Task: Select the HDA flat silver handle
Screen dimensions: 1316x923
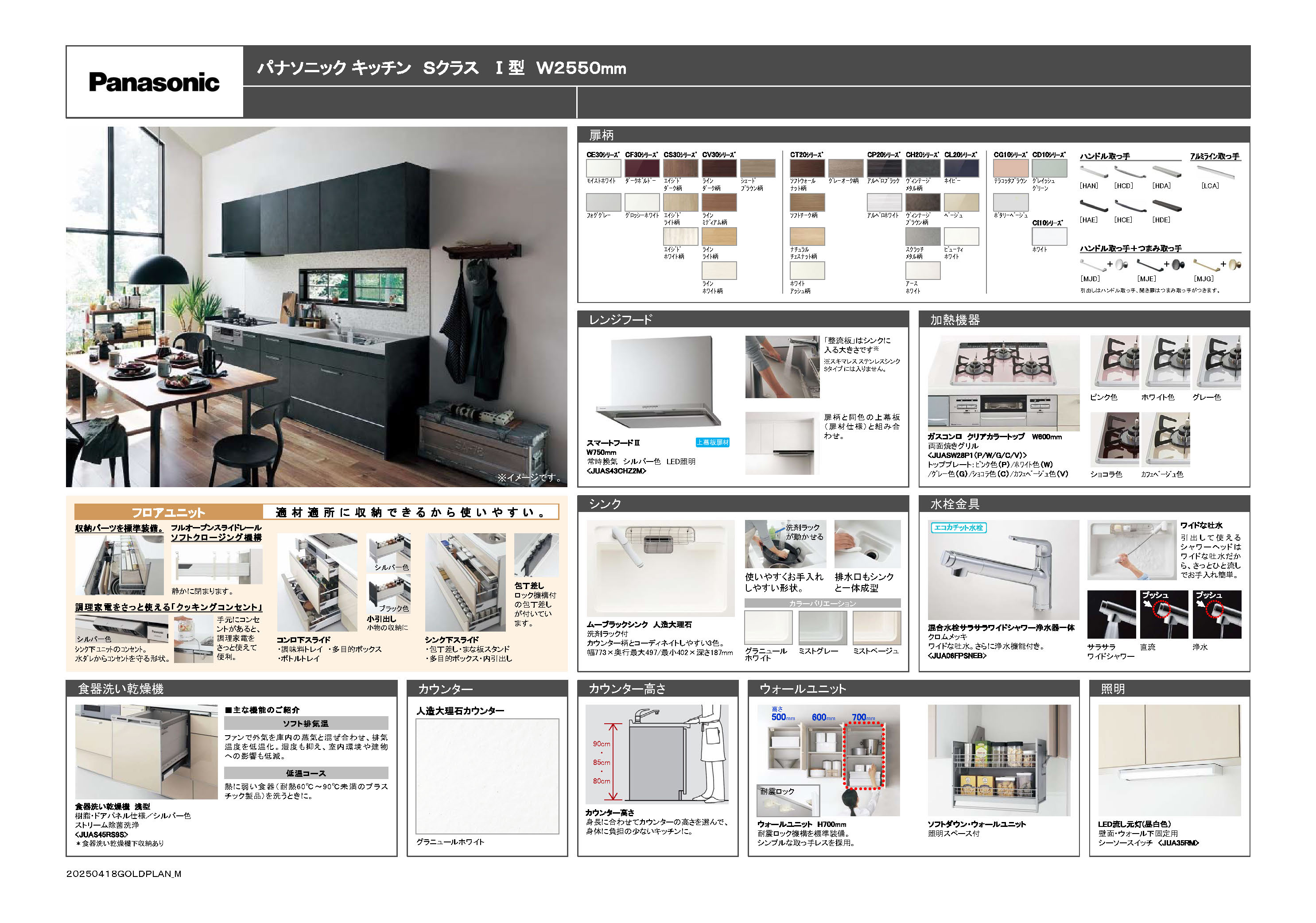Action: [x=1168, y=172]
